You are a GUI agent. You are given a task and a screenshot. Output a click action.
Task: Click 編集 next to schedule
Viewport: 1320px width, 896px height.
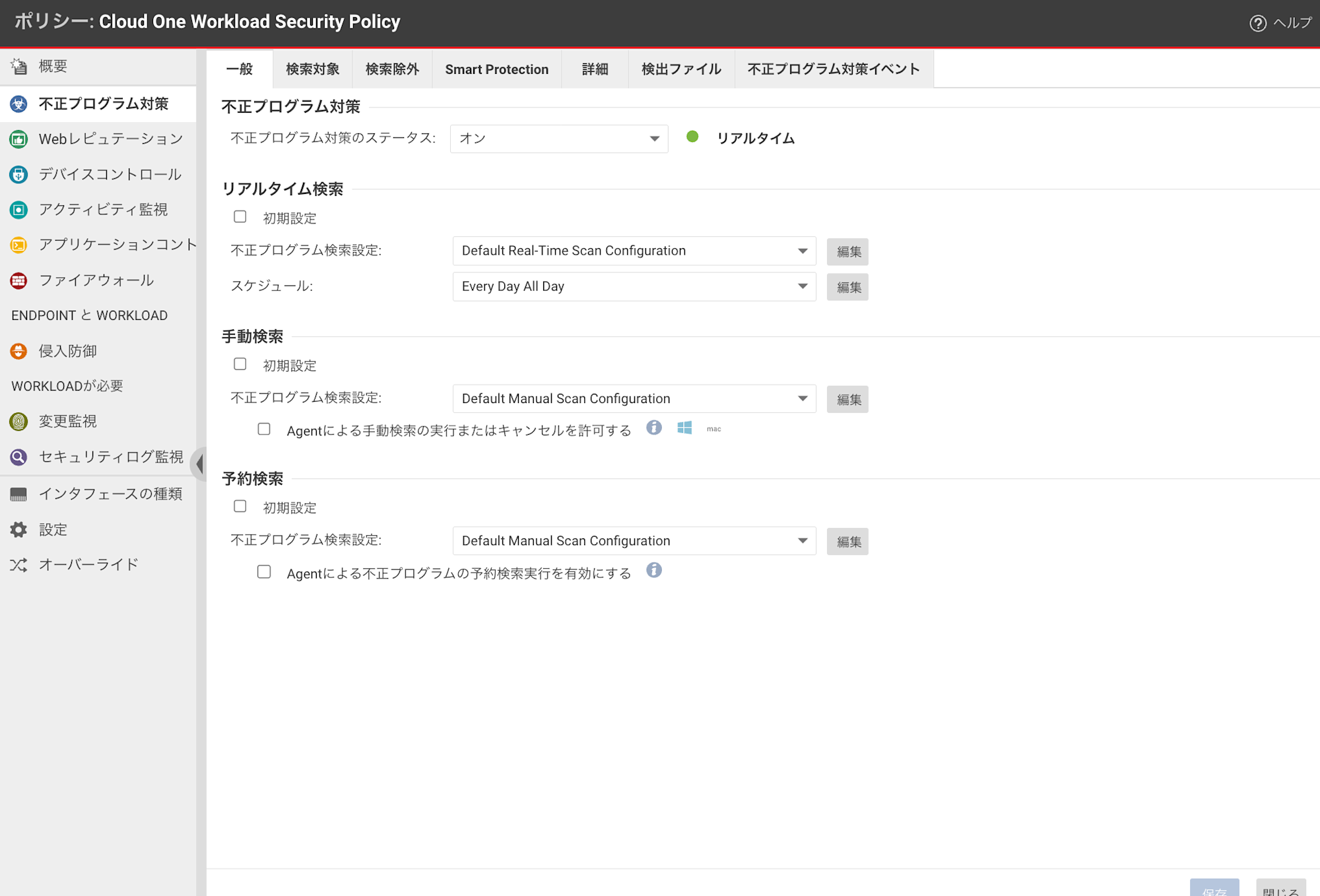(x=848, y=287)
